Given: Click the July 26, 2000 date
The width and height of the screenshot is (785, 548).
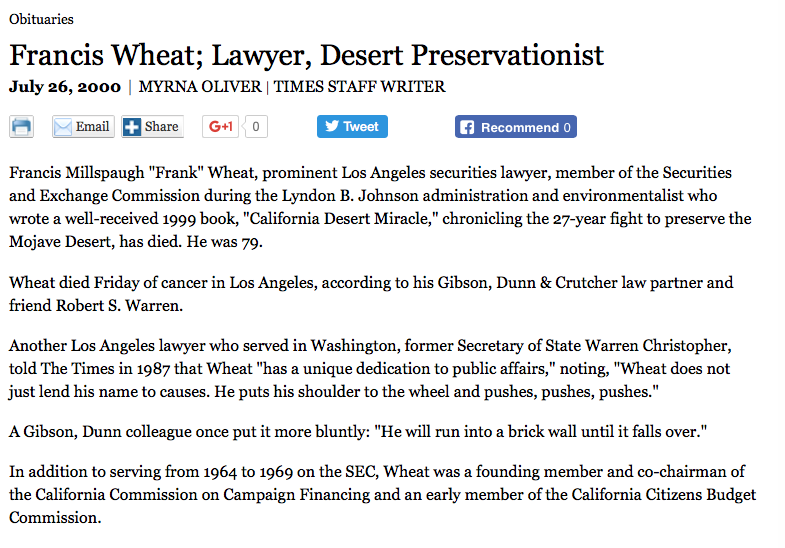Looking at the screenshot, I should click(x=65, y=87).
